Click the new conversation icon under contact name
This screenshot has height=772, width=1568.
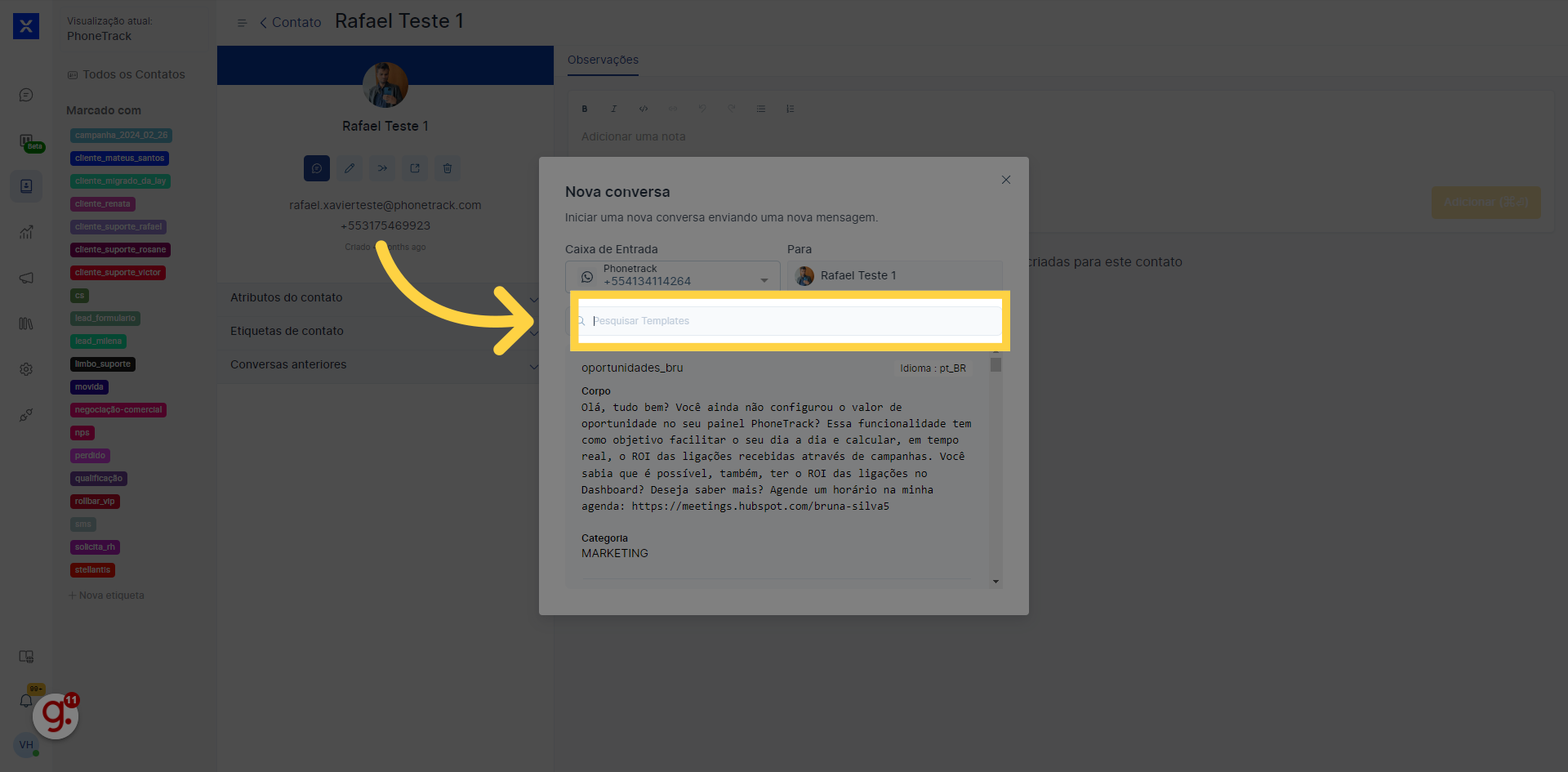(317, 168)
